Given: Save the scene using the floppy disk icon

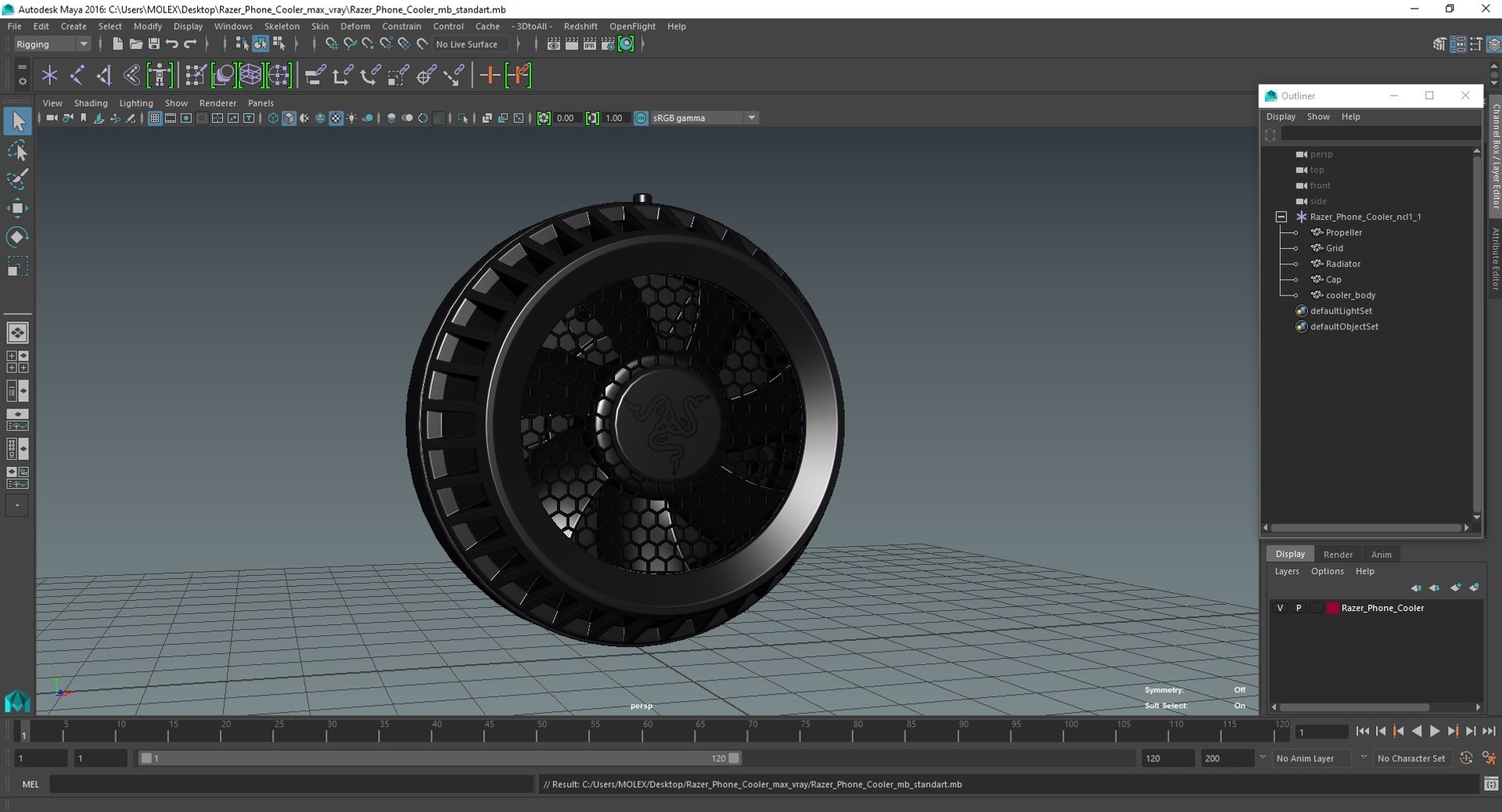Looking at the screenshot, I should point(153,44).
